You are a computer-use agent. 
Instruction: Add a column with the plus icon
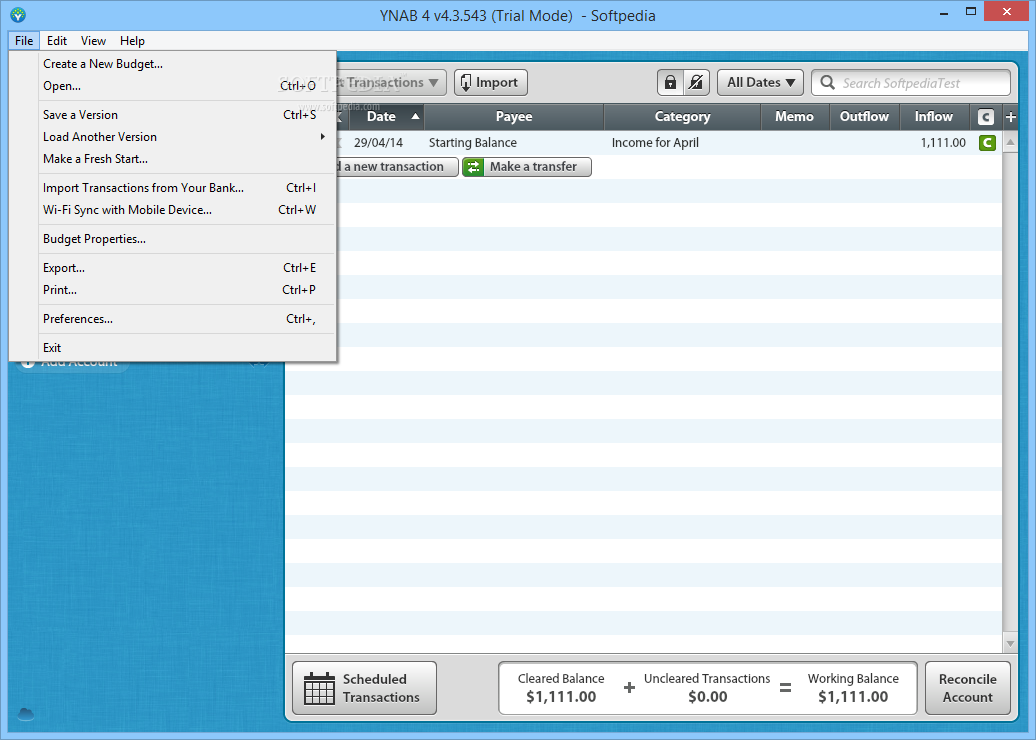click(1010, 117)
